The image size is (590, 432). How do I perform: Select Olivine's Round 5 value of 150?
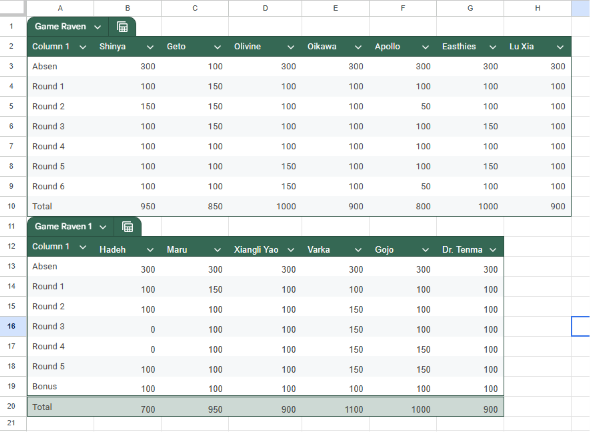(x=265, y=166)
